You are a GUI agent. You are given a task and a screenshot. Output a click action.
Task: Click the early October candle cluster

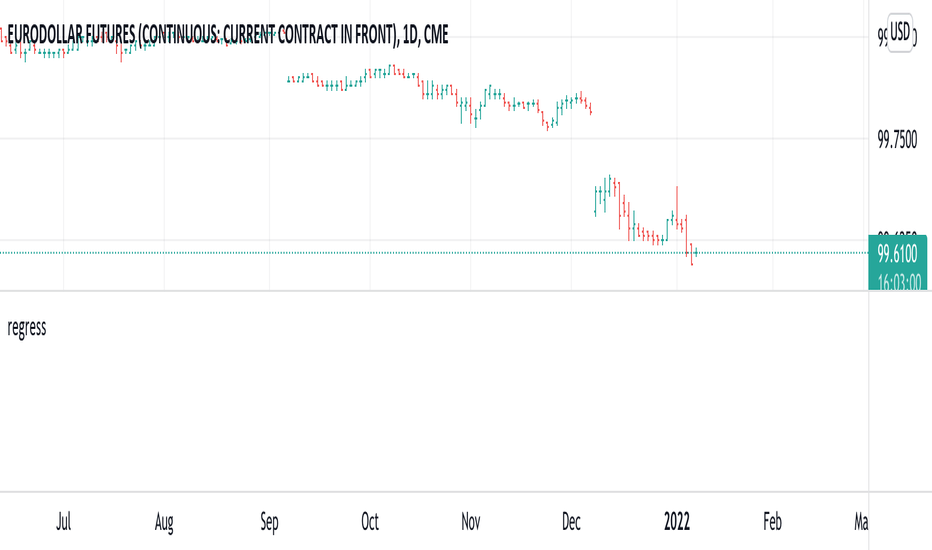pos(380,73)
